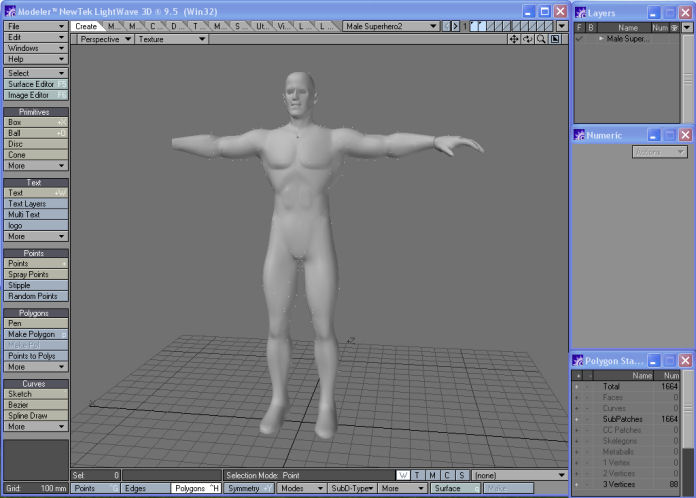Click the viewport maximize icon
The height and width of the screenshot is (498, 696).
pyautogui.click(x=555, y=39)
